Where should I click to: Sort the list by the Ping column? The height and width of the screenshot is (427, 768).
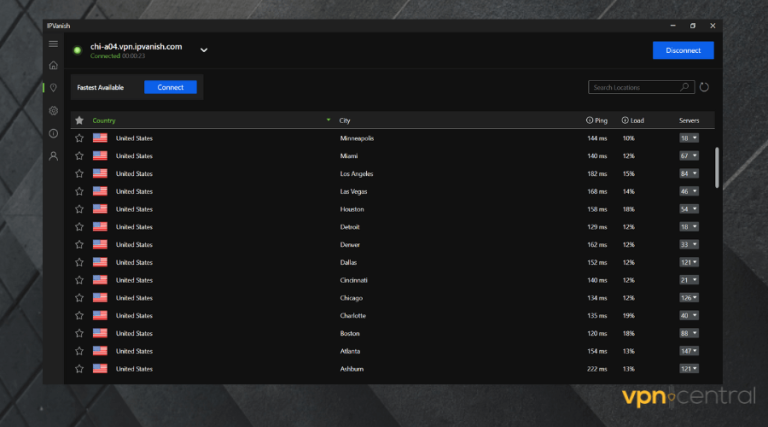coord(596,120)
